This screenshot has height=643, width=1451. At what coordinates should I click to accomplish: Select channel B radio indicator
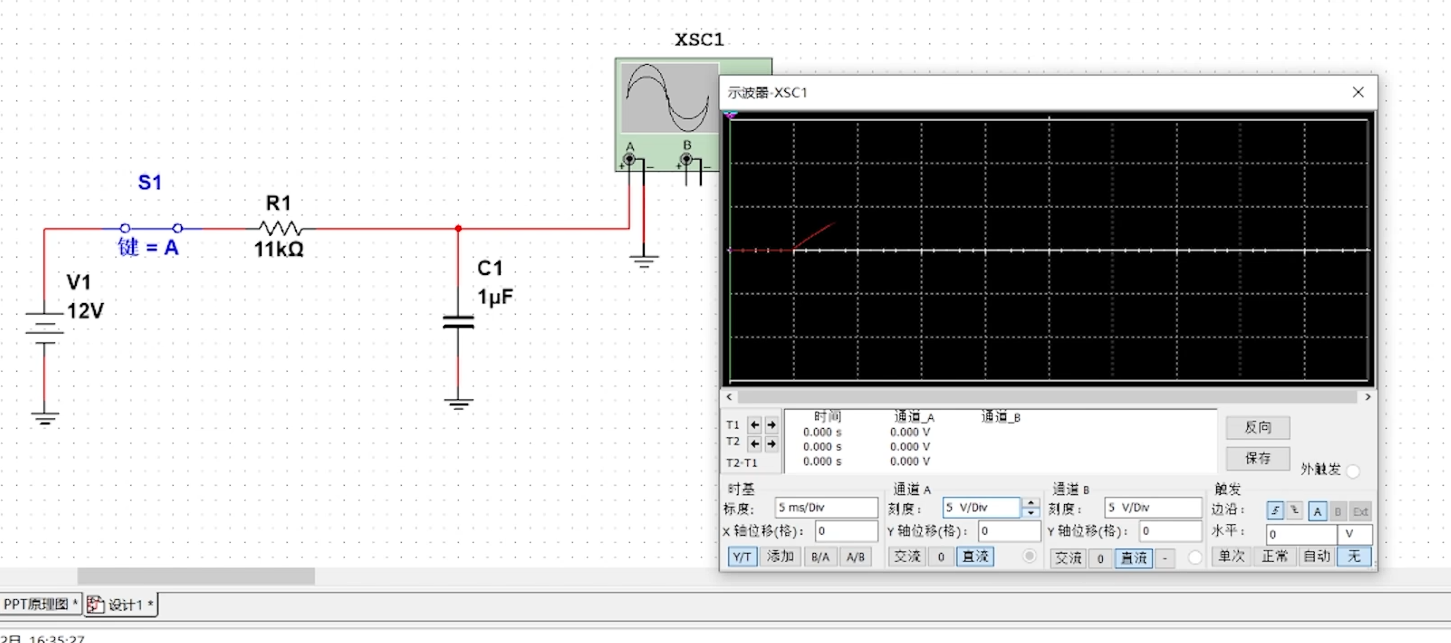[1195, 558]
